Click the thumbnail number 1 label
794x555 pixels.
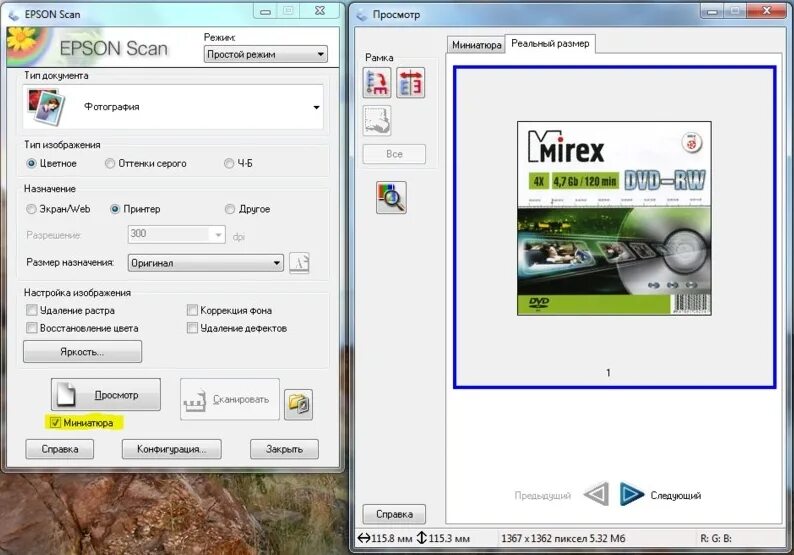608,373
